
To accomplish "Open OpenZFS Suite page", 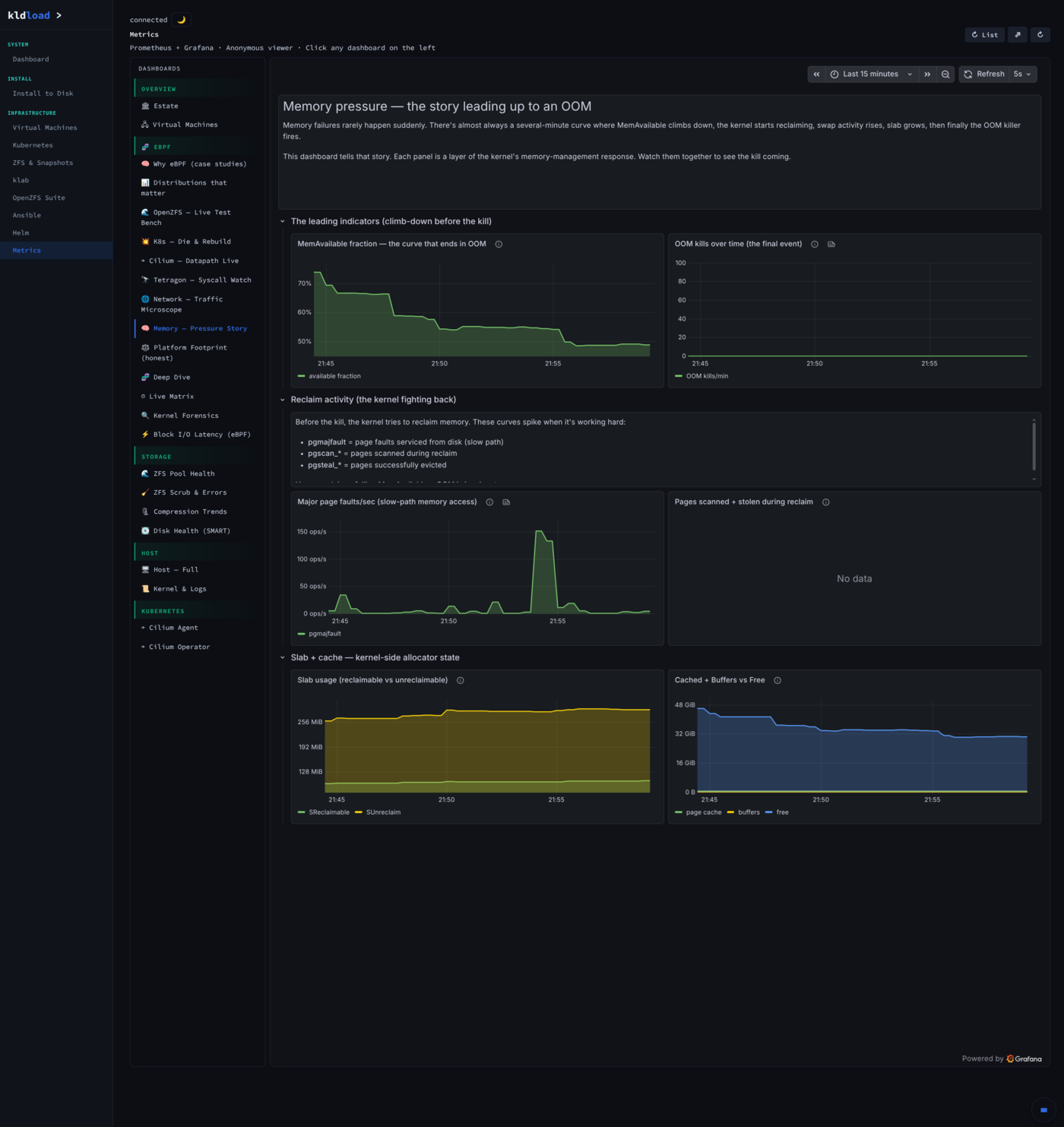I will click(x=56, y=198).
